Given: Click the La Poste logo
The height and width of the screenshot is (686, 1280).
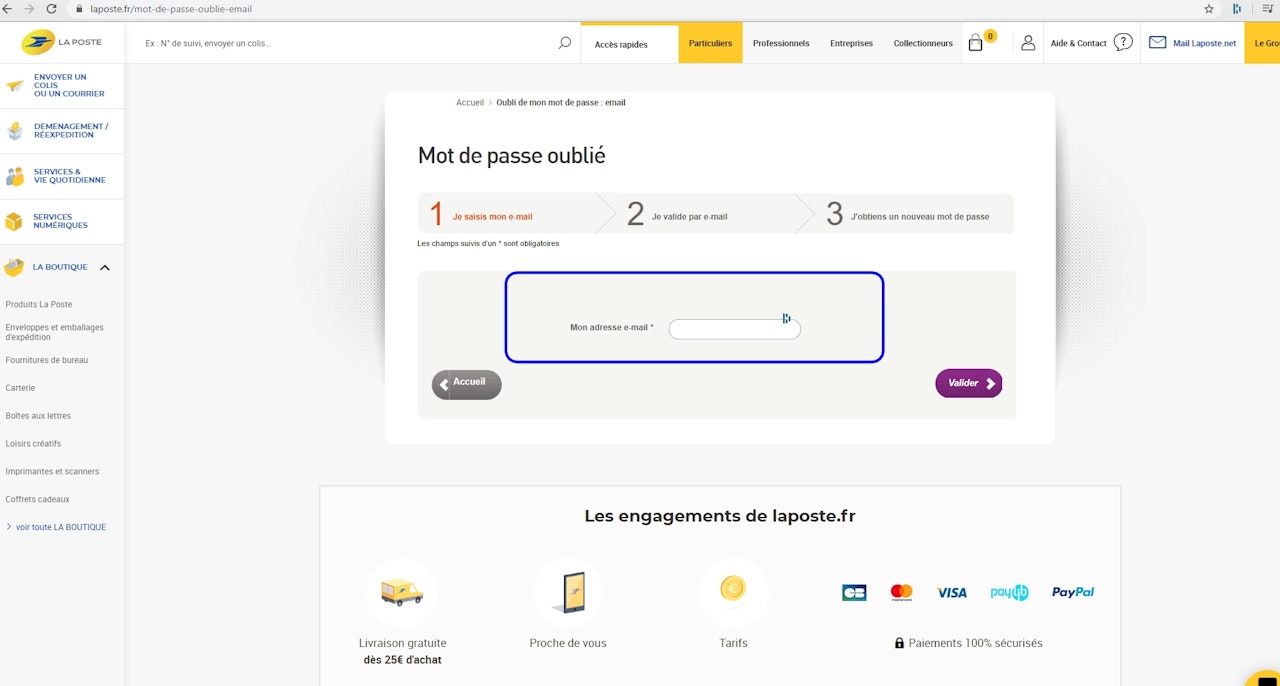Looking at the screenshot, I should (62, 43).
